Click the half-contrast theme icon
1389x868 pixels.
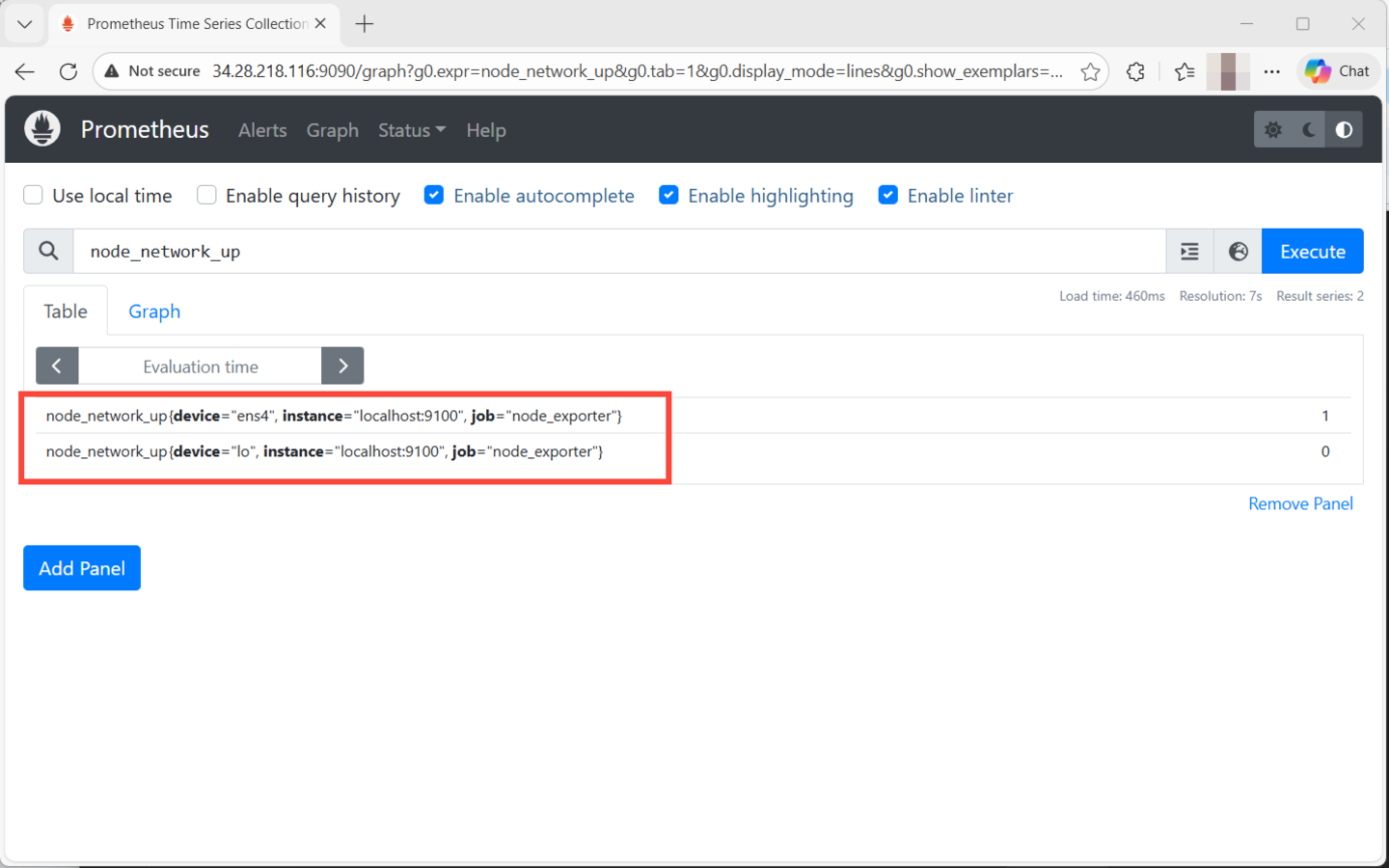1344,128
